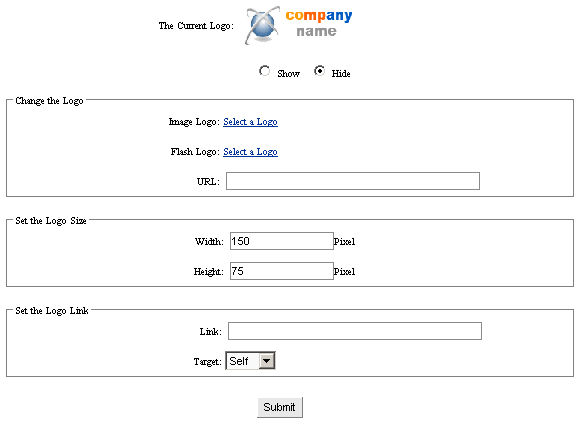
Task: Focus the URL input field
Action: coord(353,181)
